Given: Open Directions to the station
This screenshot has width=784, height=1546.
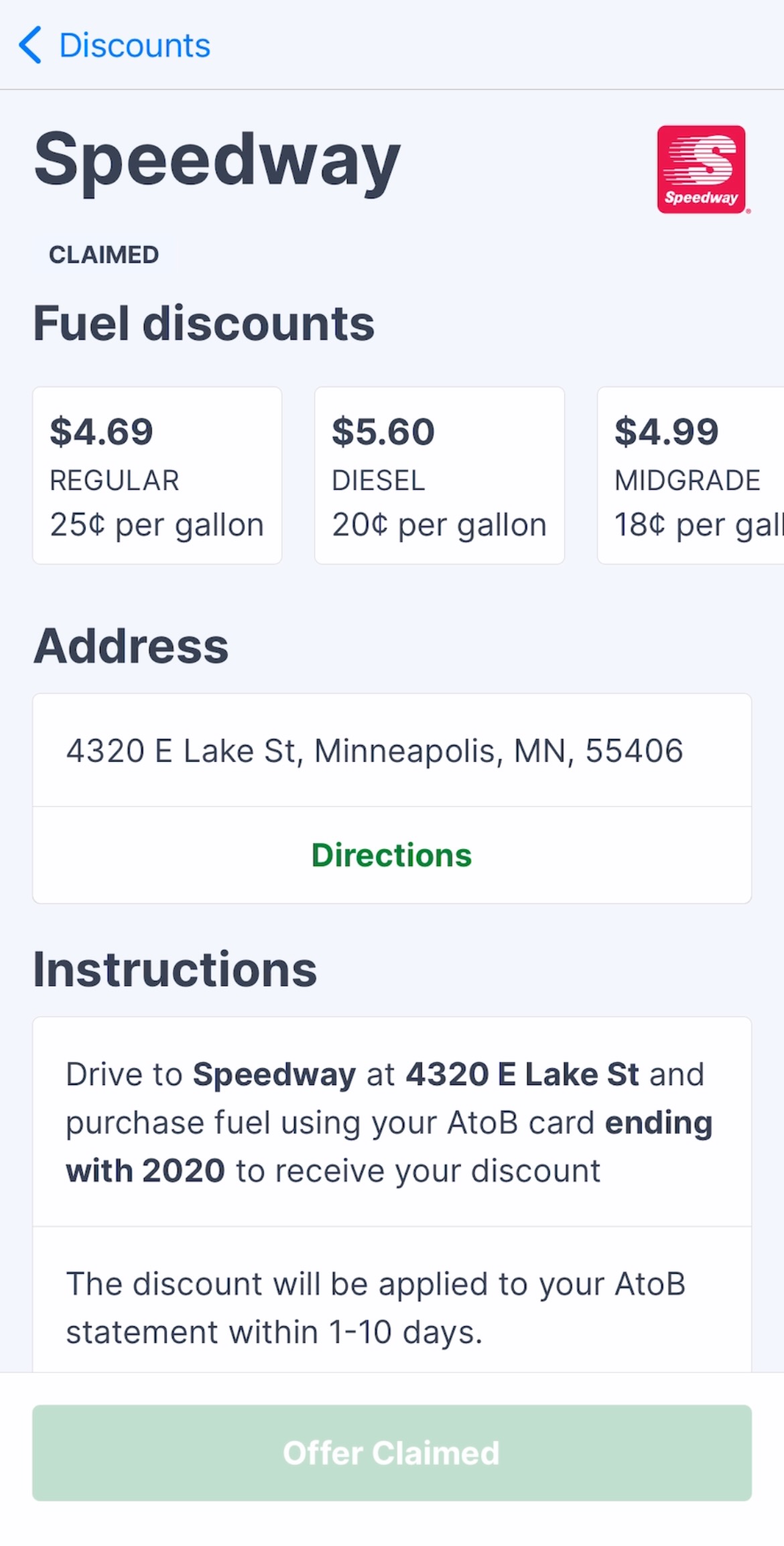Looking at the screenshot, I should click(x=391, y=856).
